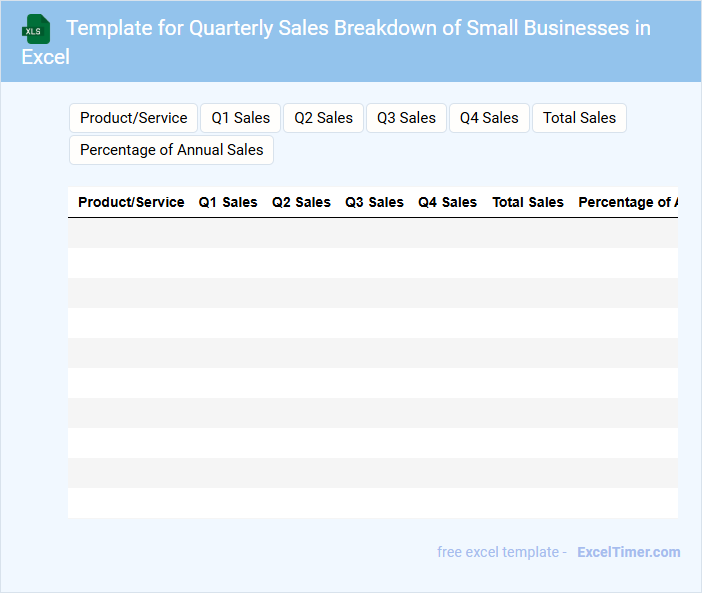Click the green XLS file icon

(x=37, y=29)
